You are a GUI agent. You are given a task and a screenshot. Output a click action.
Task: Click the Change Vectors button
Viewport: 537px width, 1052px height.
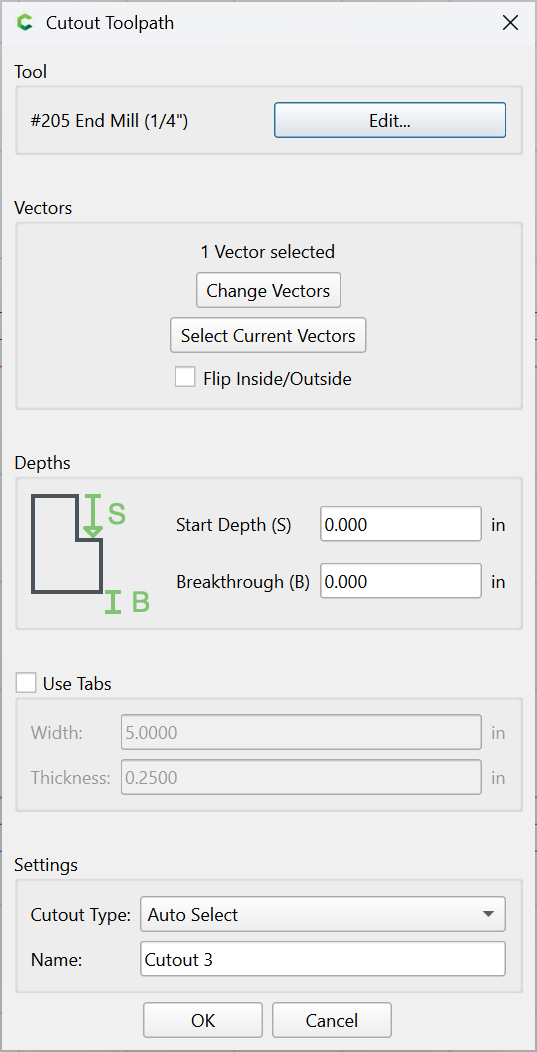tap(268, 291)
